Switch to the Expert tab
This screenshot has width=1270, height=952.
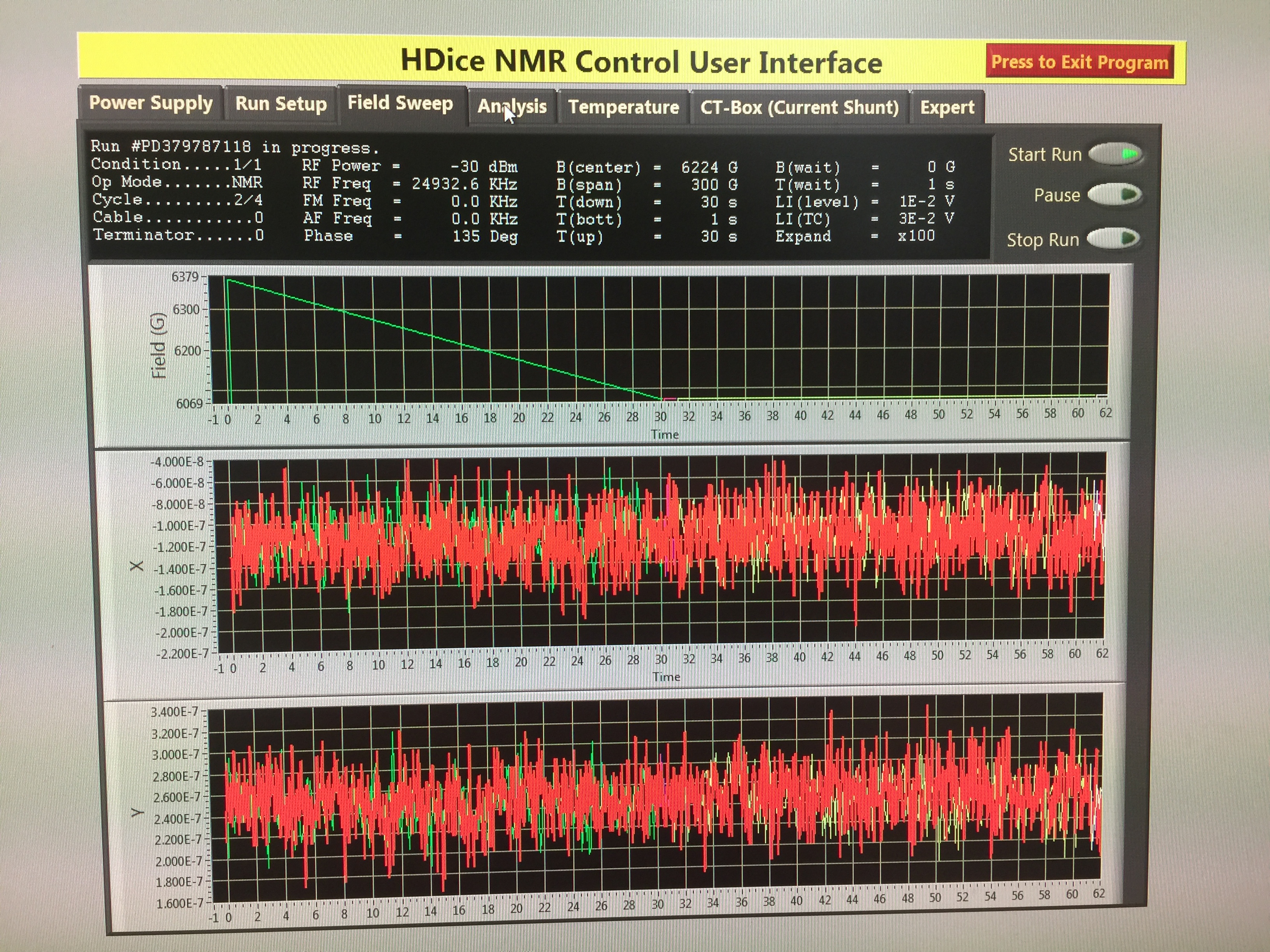point(947,107)
